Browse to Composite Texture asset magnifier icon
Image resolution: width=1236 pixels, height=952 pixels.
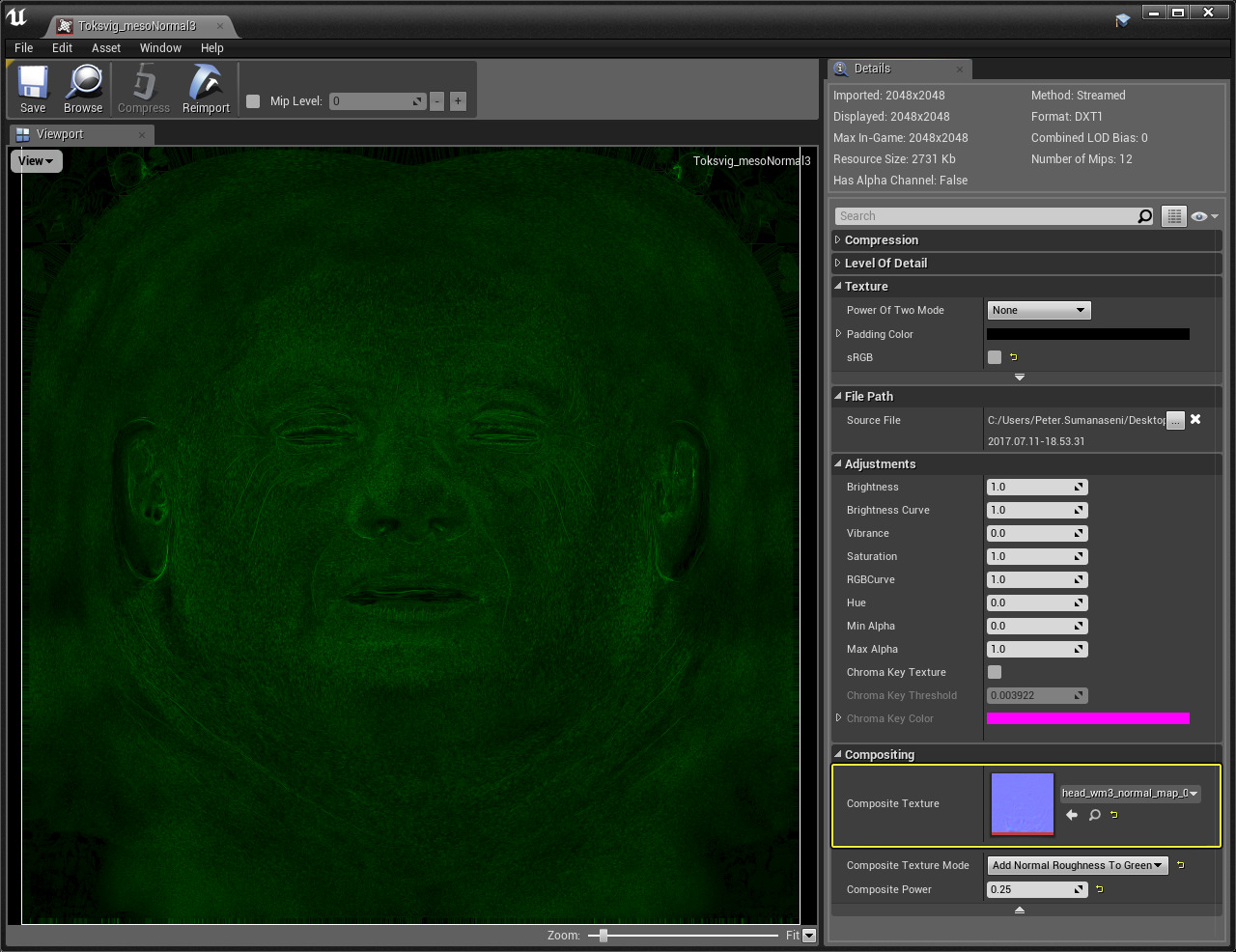click(x=1094, y=815)
